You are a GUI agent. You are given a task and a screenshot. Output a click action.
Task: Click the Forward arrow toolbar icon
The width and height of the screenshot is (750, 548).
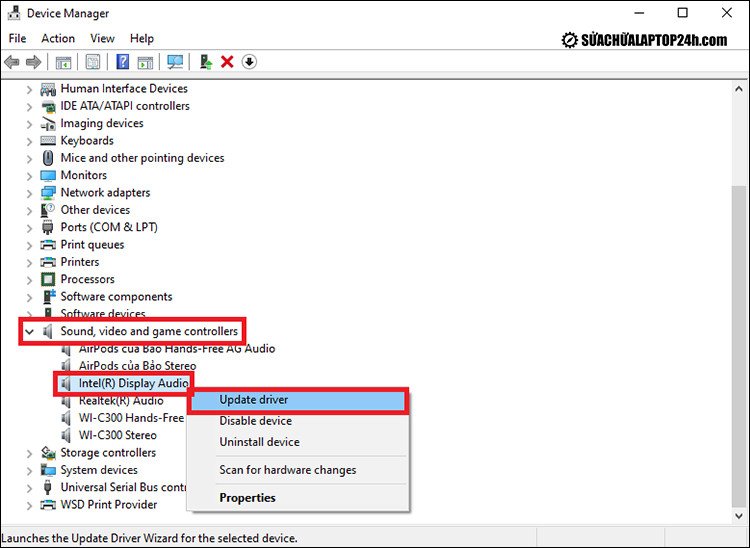[33, 62]
